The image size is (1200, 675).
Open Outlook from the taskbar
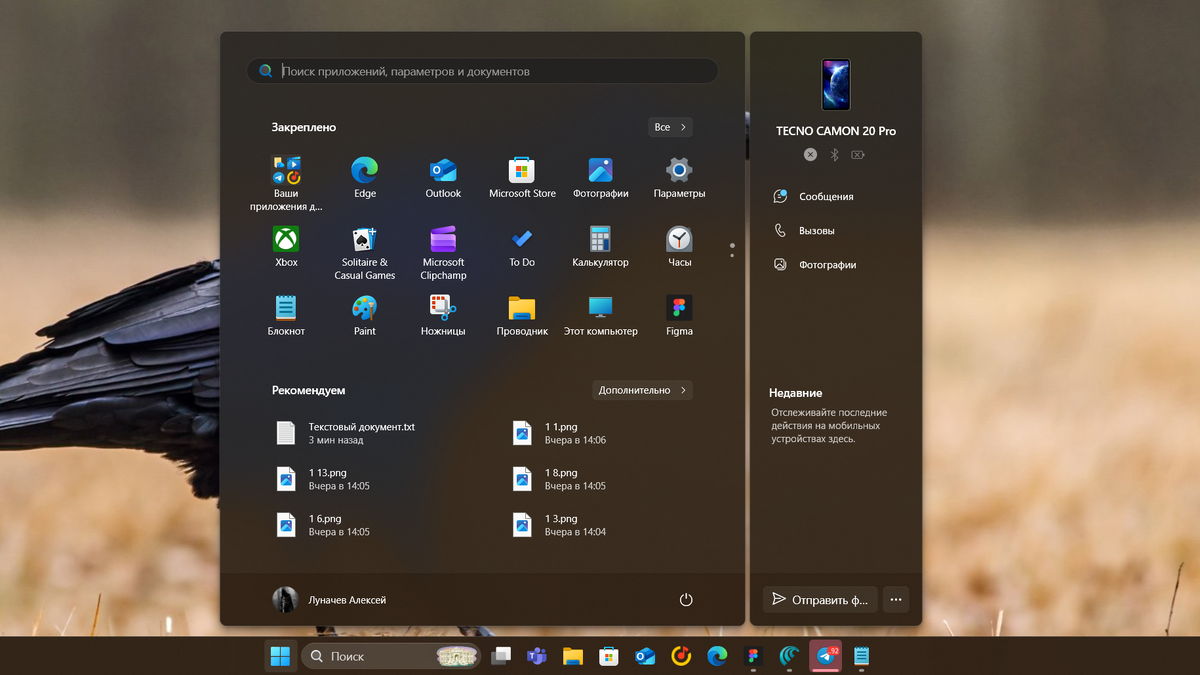pyautogui.click(x=645, y=656)
